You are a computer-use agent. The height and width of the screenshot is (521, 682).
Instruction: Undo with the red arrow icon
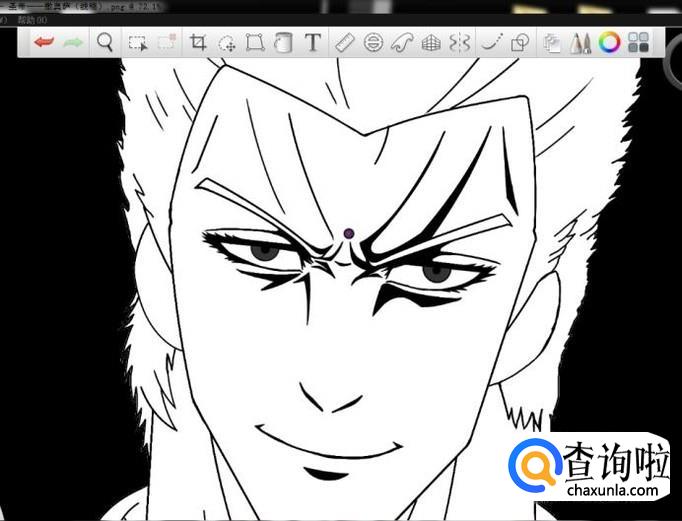point(44,42)
